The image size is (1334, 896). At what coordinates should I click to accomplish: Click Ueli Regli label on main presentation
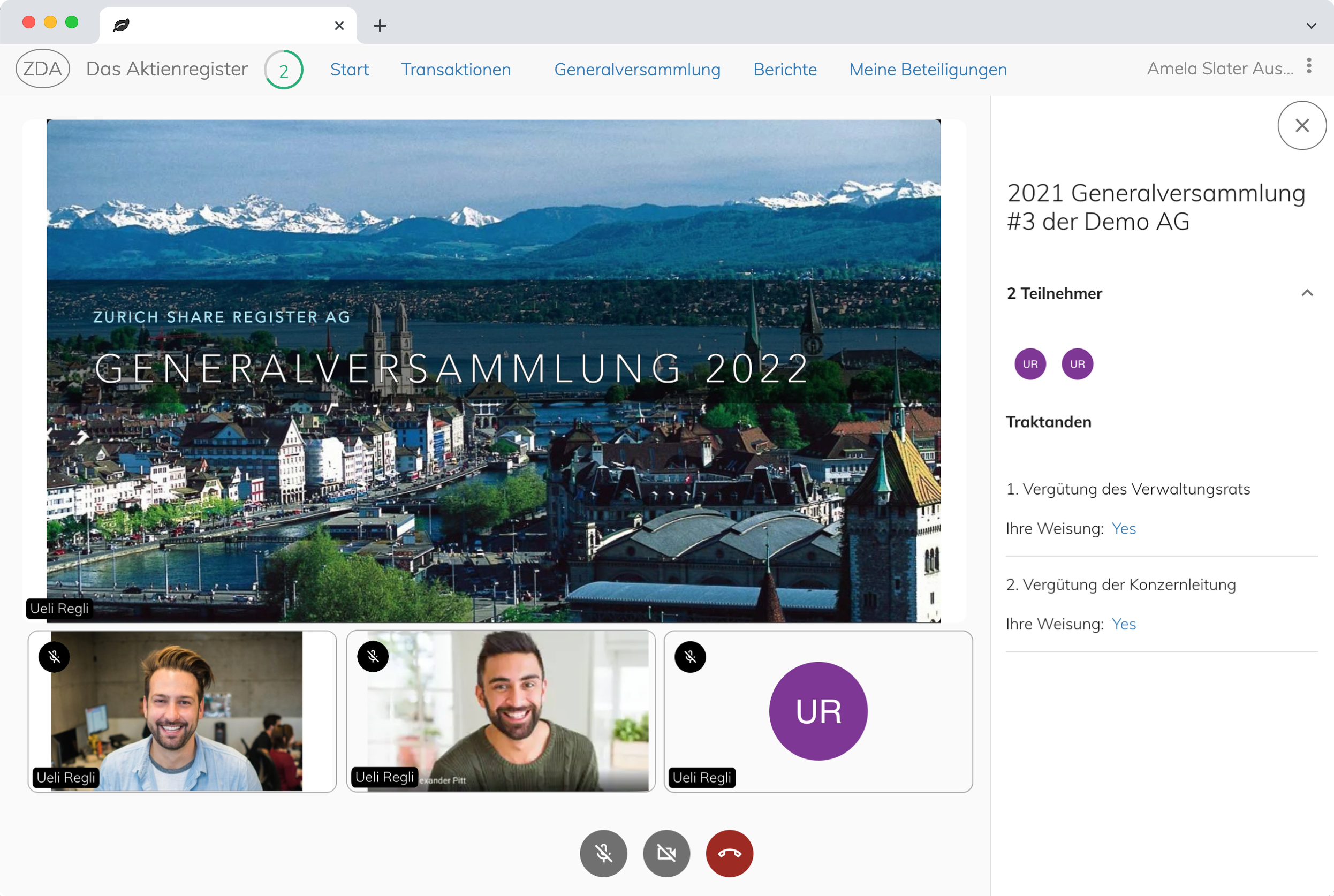59,609
